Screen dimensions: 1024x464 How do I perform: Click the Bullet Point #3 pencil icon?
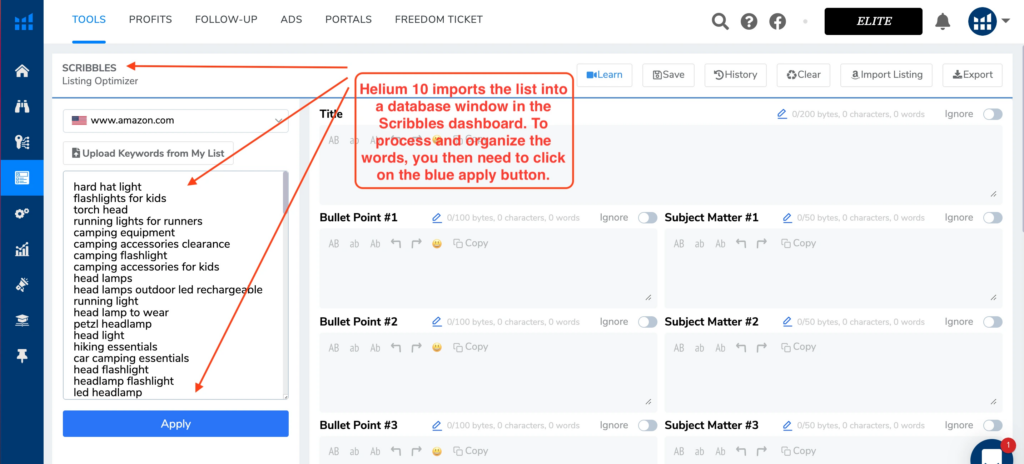[437, 425]
